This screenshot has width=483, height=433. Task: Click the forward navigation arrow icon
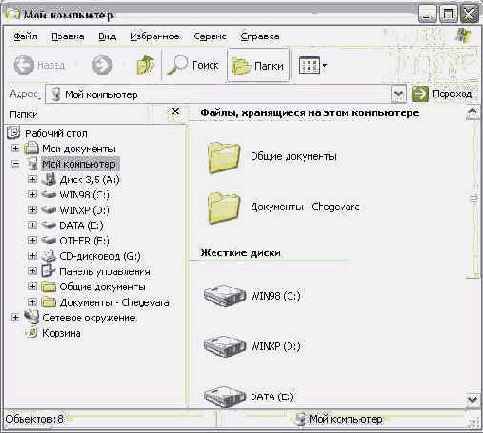click(x=102, y=65)
